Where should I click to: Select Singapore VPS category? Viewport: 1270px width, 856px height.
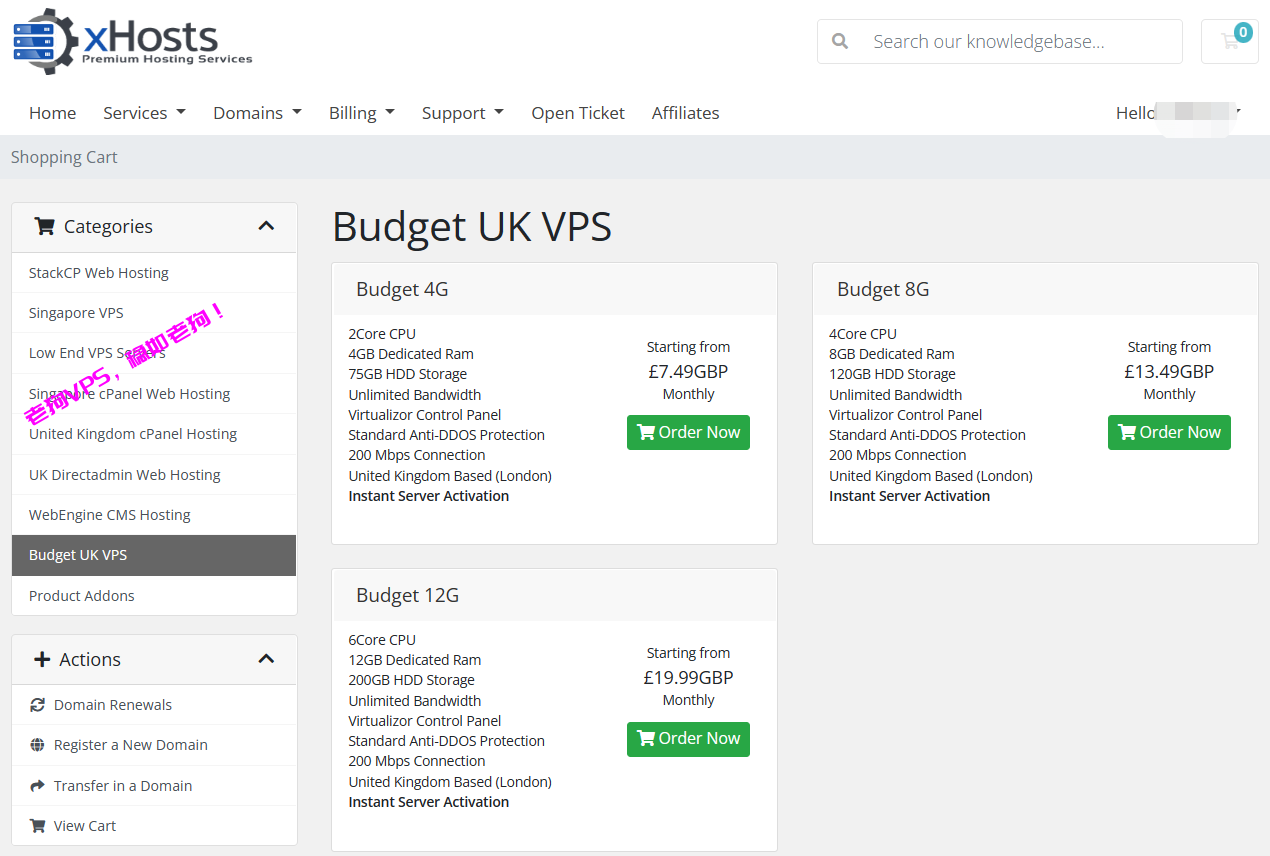coord(76,313)
